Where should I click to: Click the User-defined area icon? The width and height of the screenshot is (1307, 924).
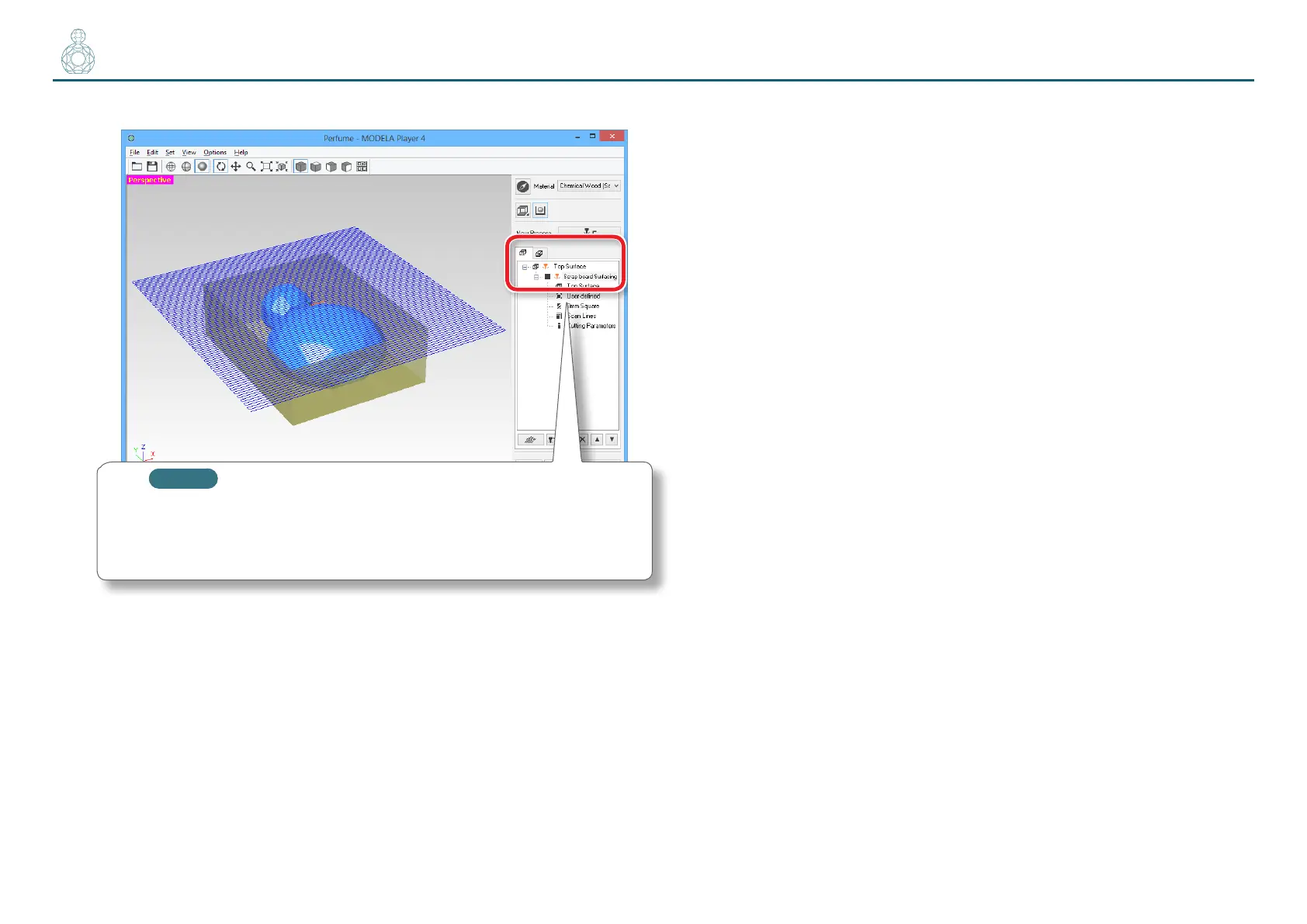click(559, 296)
